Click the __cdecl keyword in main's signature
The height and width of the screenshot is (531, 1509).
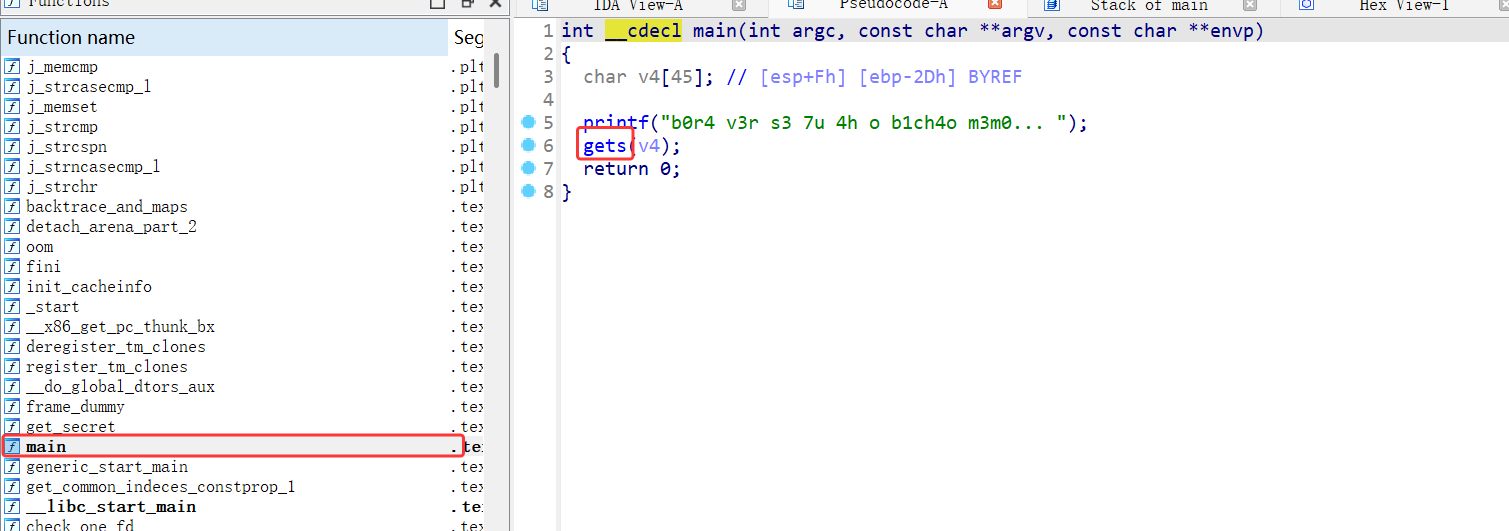[643, 31]
